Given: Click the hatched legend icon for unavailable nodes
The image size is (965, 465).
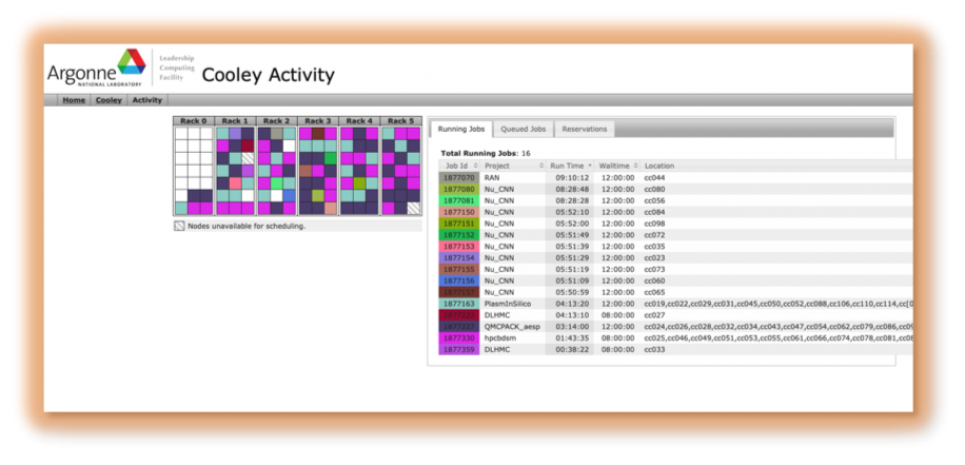Looking at the screenshot, I should pyautogui.click(x=179, y=226).
